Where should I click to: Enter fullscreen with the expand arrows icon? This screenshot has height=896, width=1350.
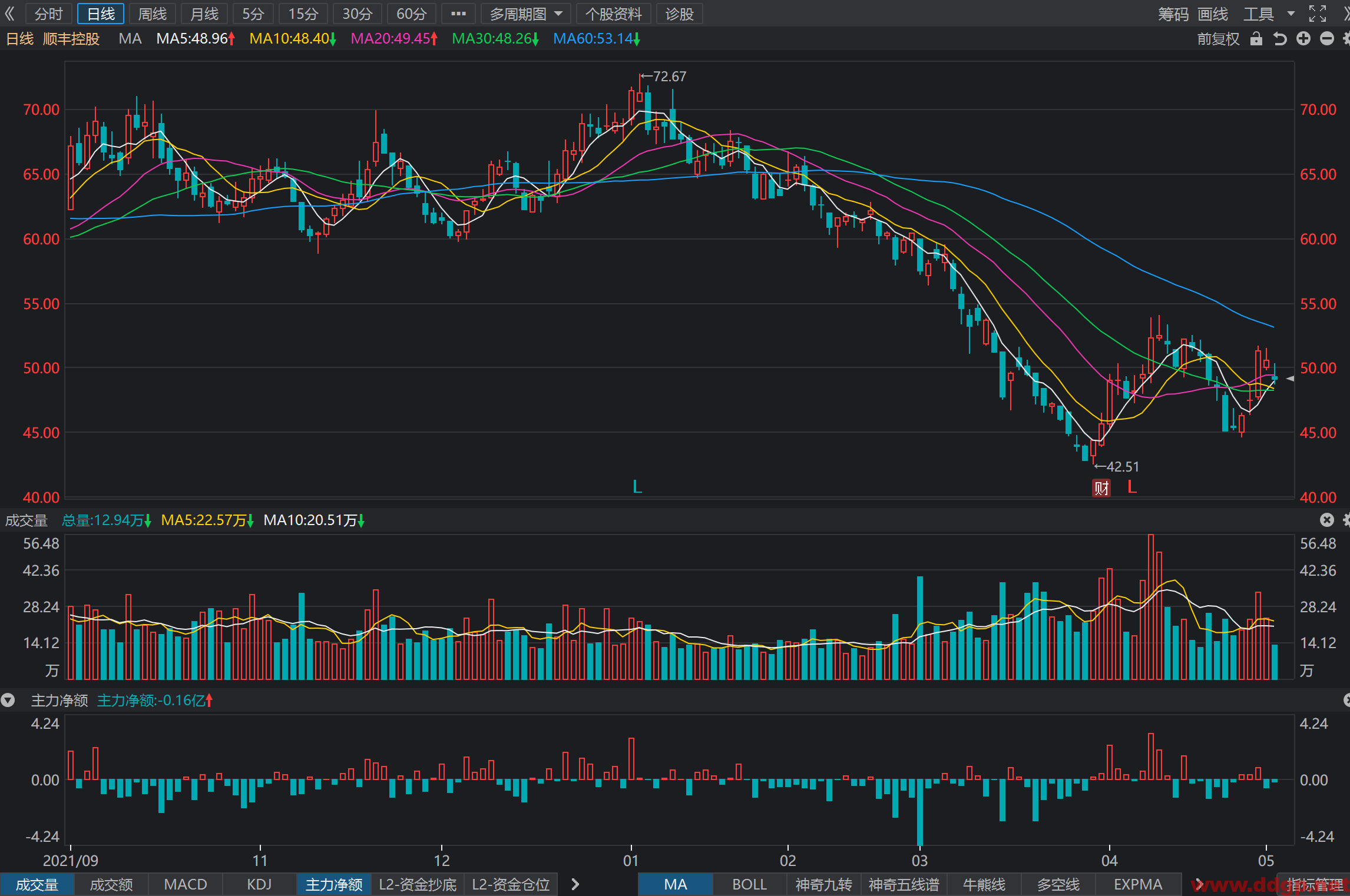[1317, 14]
